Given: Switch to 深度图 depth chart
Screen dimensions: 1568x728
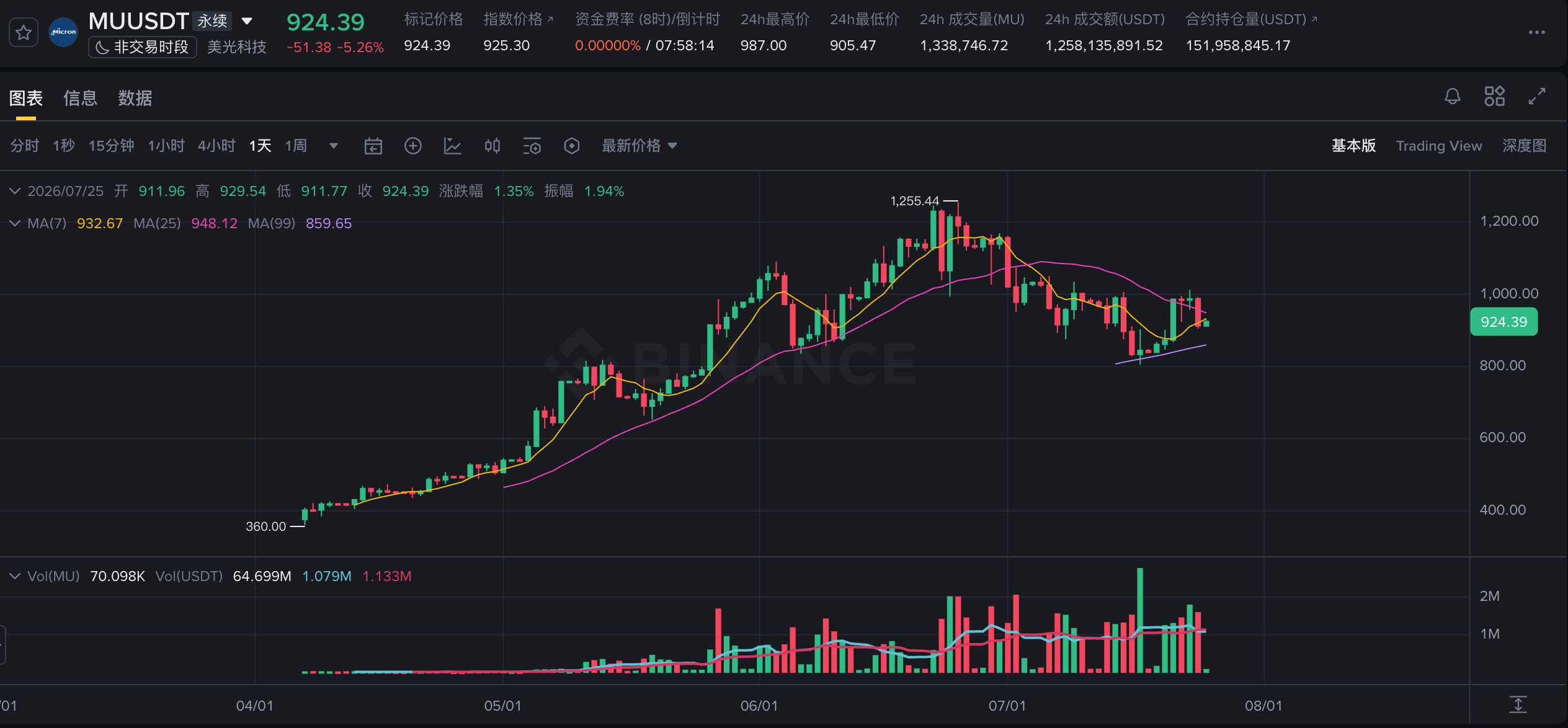Looking at the screenshot, I should pyautogui.click(x=1524, y=146).
